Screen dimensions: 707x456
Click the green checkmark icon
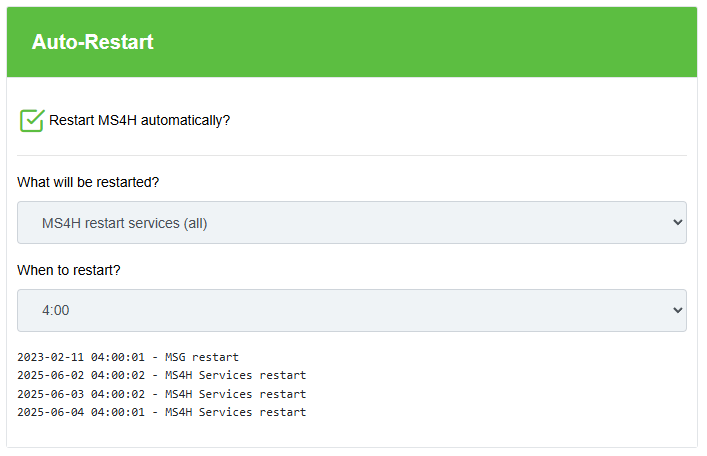[x=33, y=119]
